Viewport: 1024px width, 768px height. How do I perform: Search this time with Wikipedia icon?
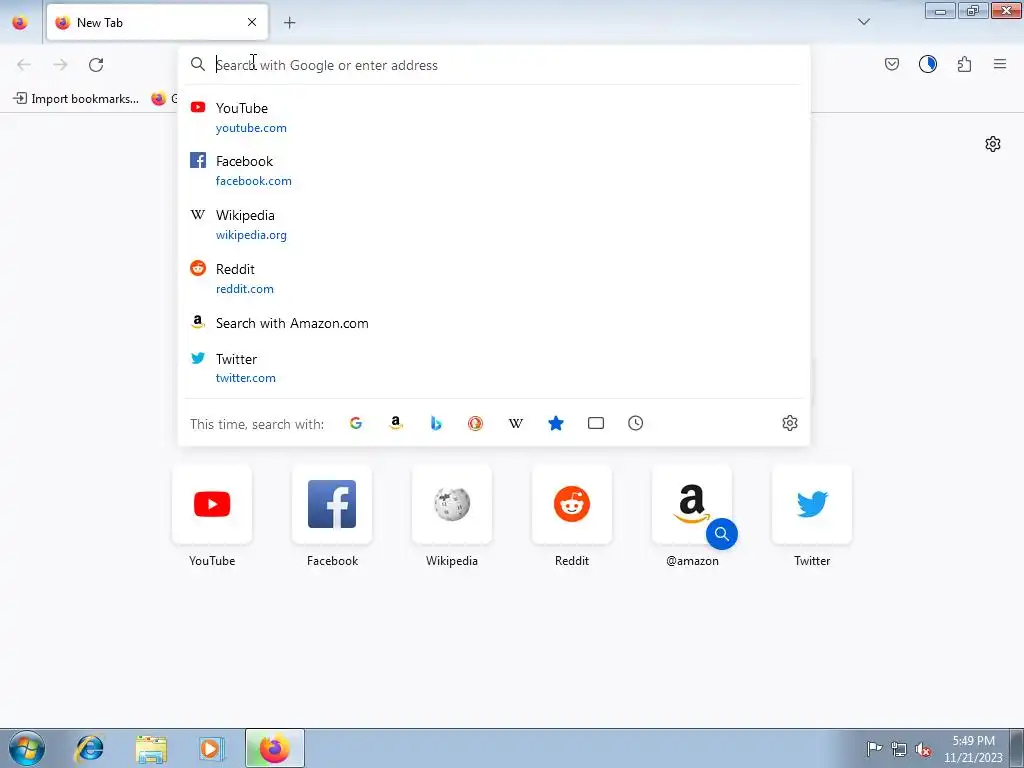point(516,423)
